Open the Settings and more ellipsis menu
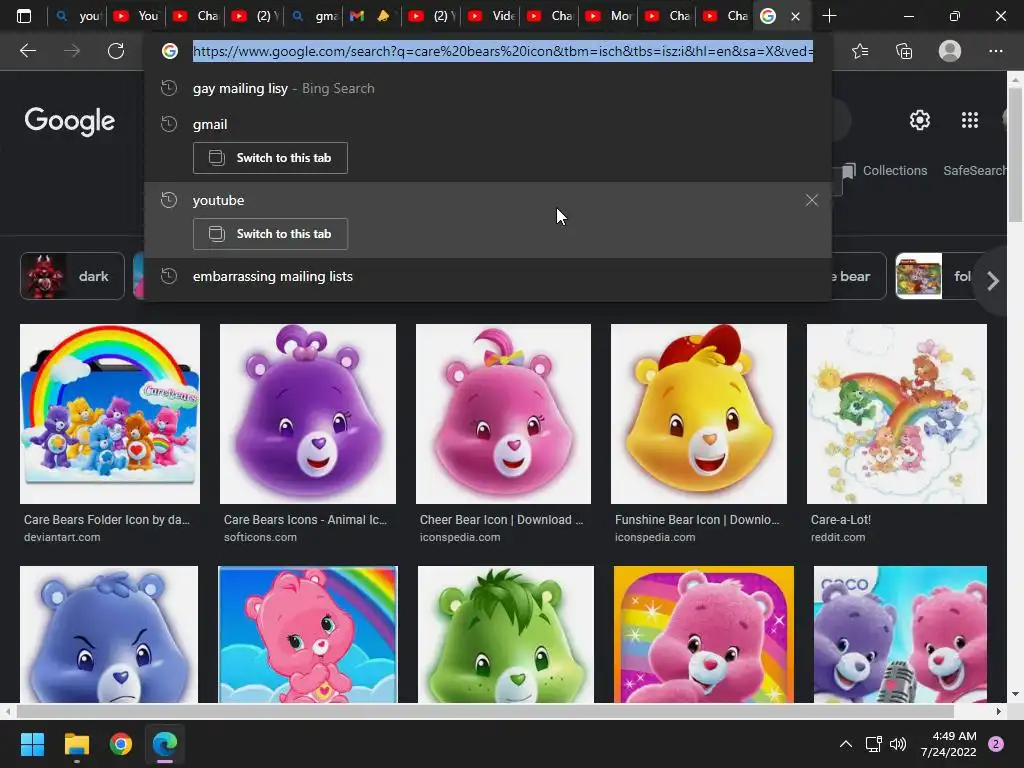 coord(995,51)
